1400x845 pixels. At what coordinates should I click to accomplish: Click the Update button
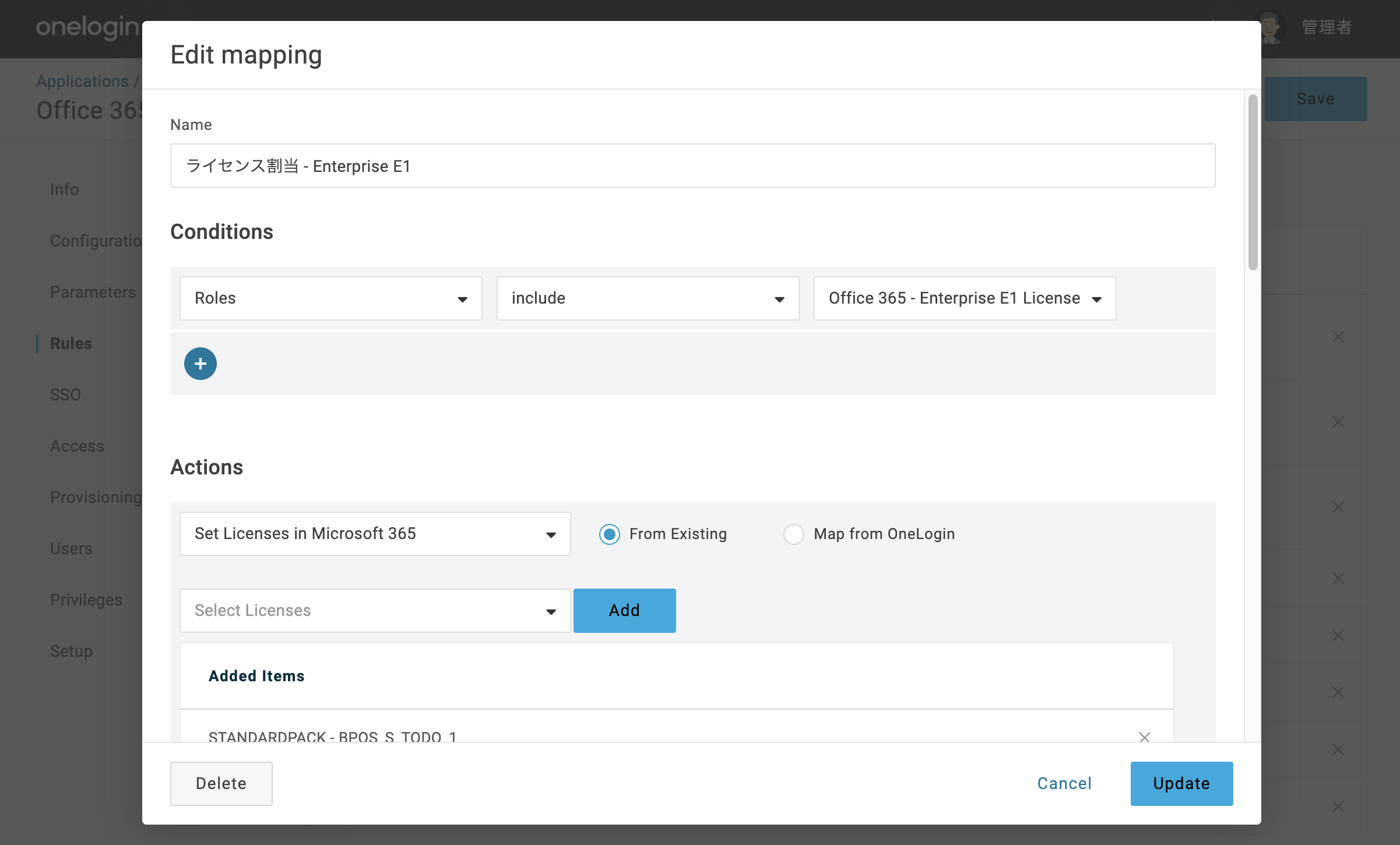1182,784
